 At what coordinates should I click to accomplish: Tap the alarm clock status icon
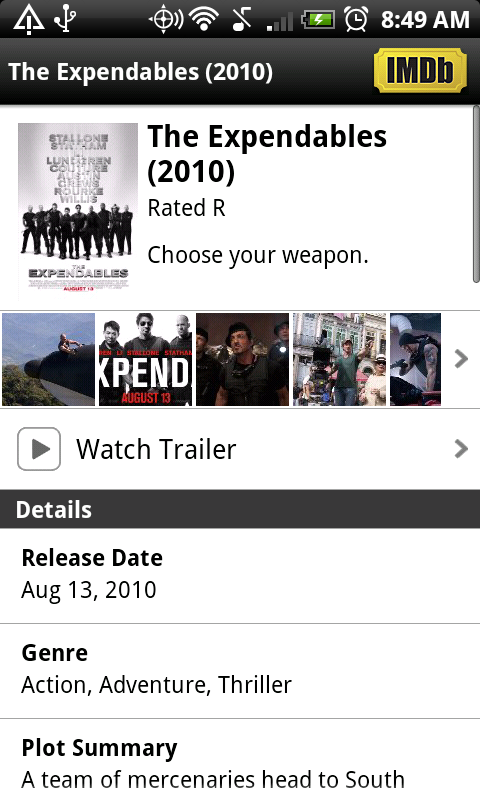(356, 19)
